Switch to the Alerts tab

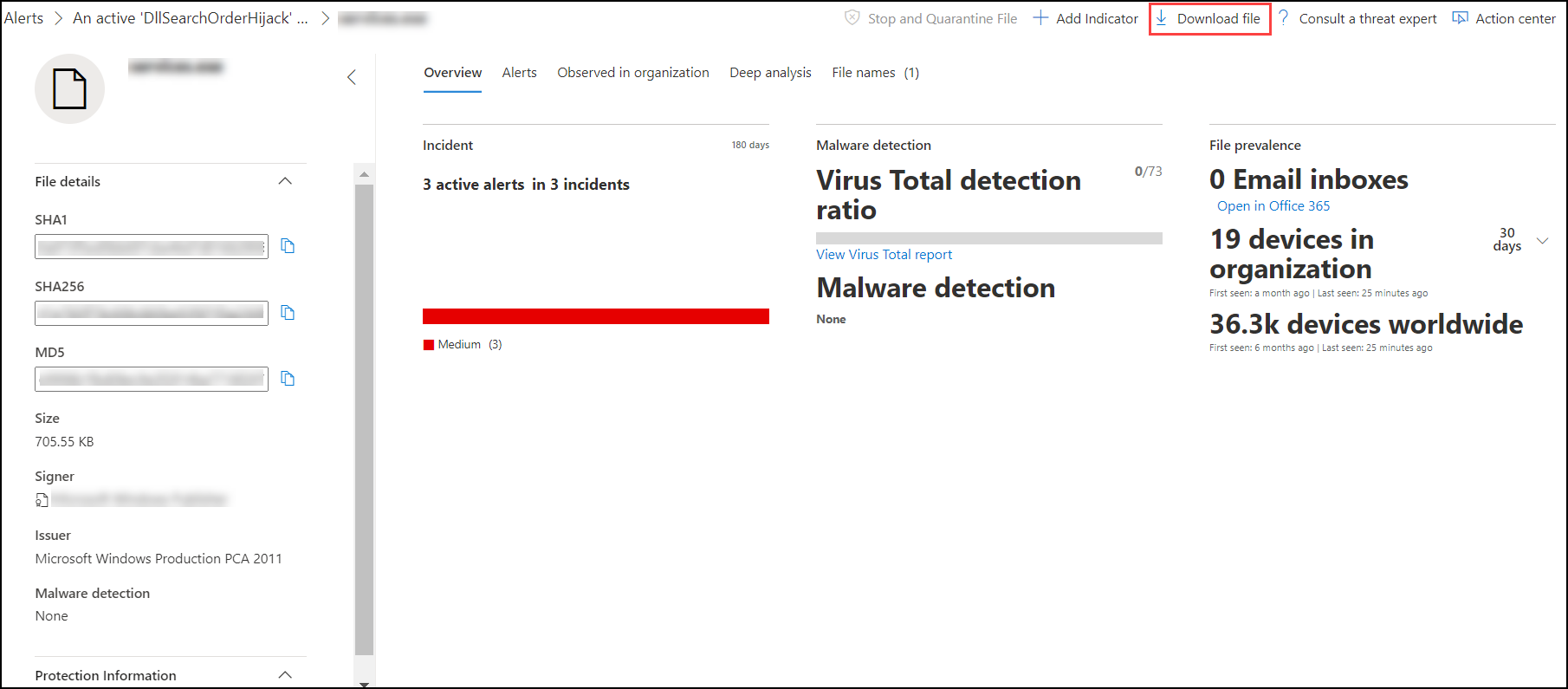(x=520, y=73)
